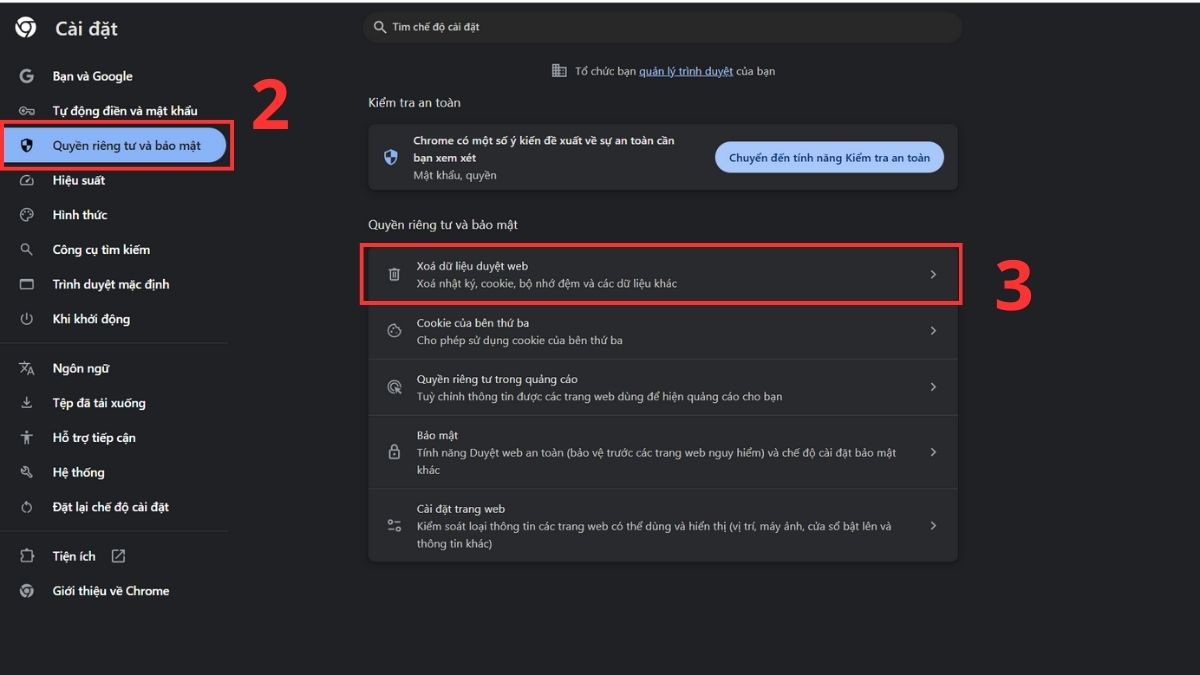This screenshot has width=1200, height=675.
Task: Select Quyền riêng tư và bảo mật menu
Action: coord(126,146)
